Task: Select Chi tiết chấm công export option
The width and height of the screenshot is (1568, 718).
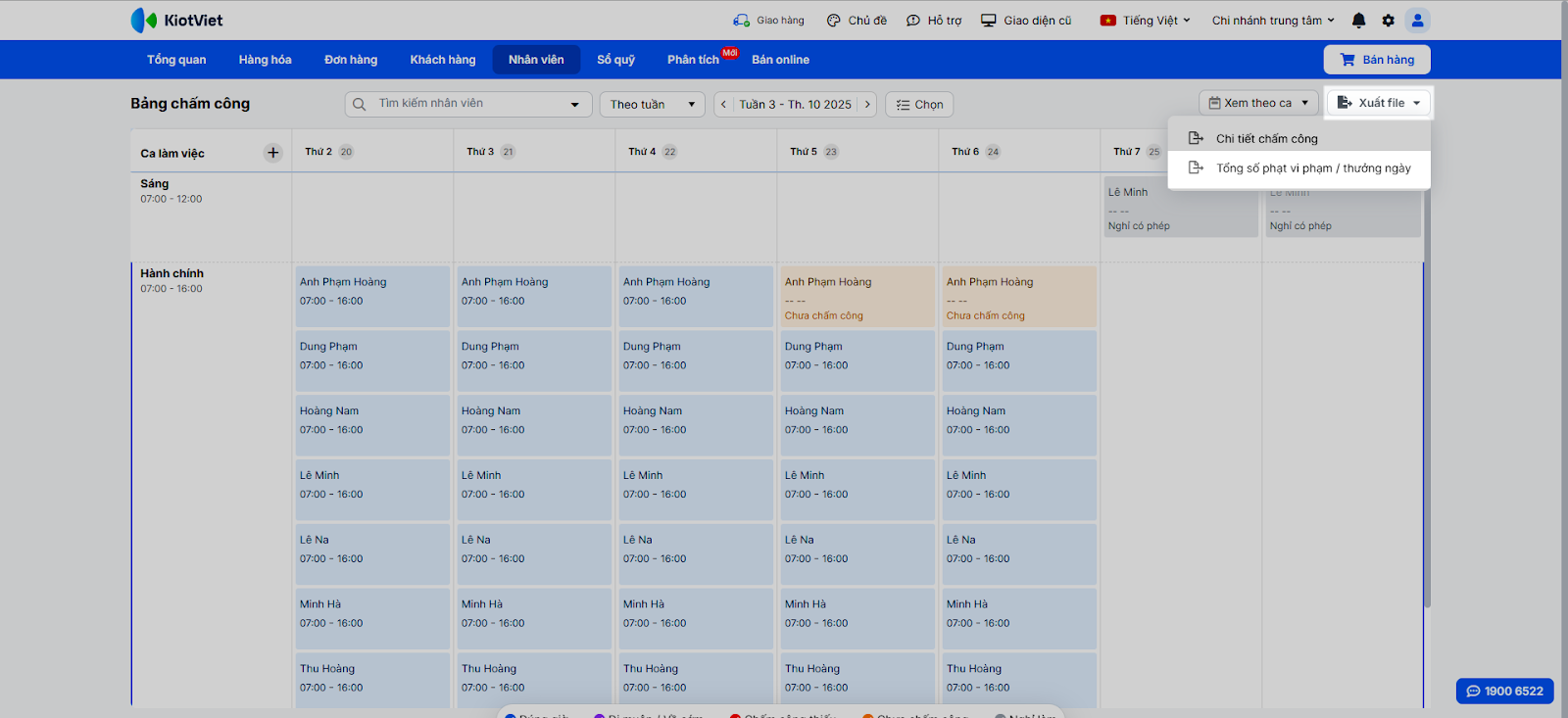Action: pos(1266,139)
